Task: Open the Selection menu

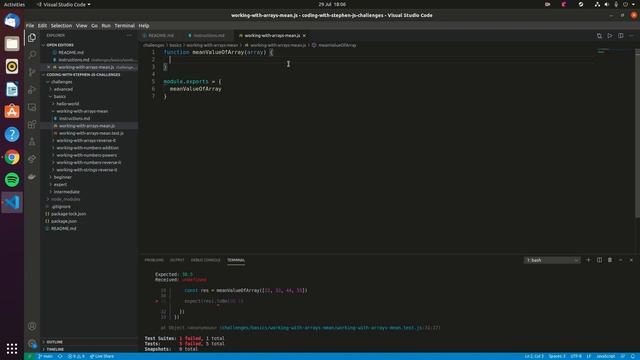Action: point(61,25)
